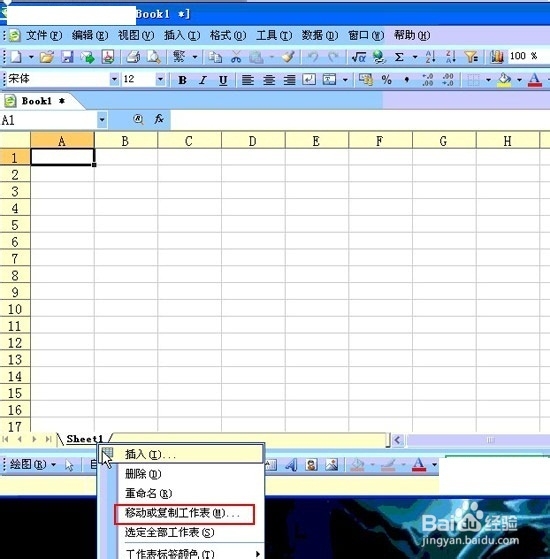Align cell text to the right
550x559 pixels.
[289, 80]
